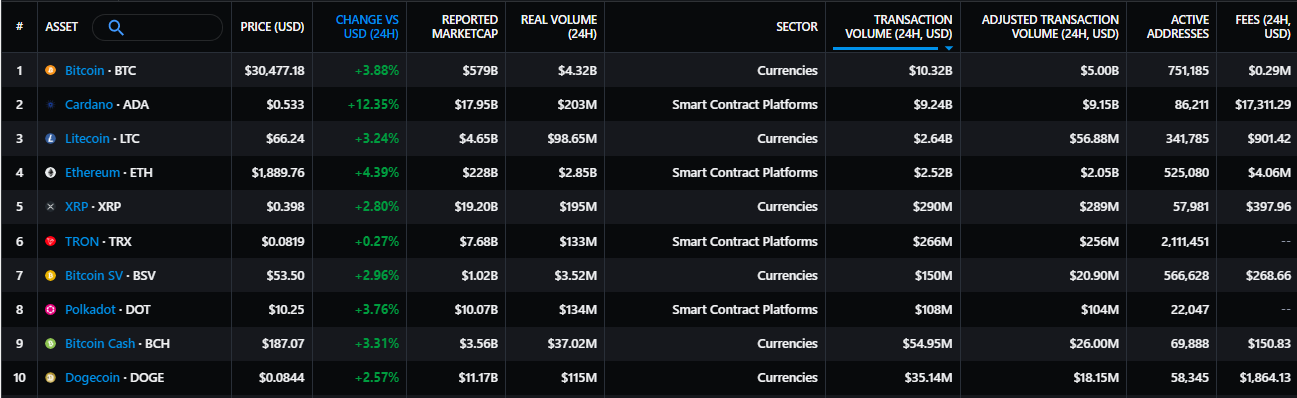Click the Ethereum logo icon
The width and height of the screenshot is (1297, 398).
click(x=51, y=172)
